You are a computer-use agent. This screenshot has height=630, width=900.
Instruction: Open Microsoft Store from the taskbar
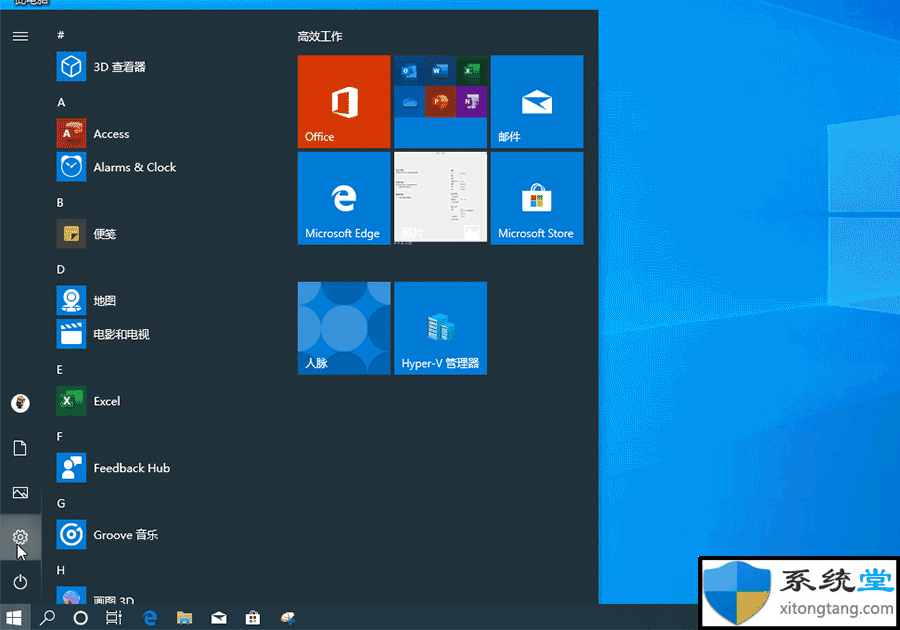[253, 617]
